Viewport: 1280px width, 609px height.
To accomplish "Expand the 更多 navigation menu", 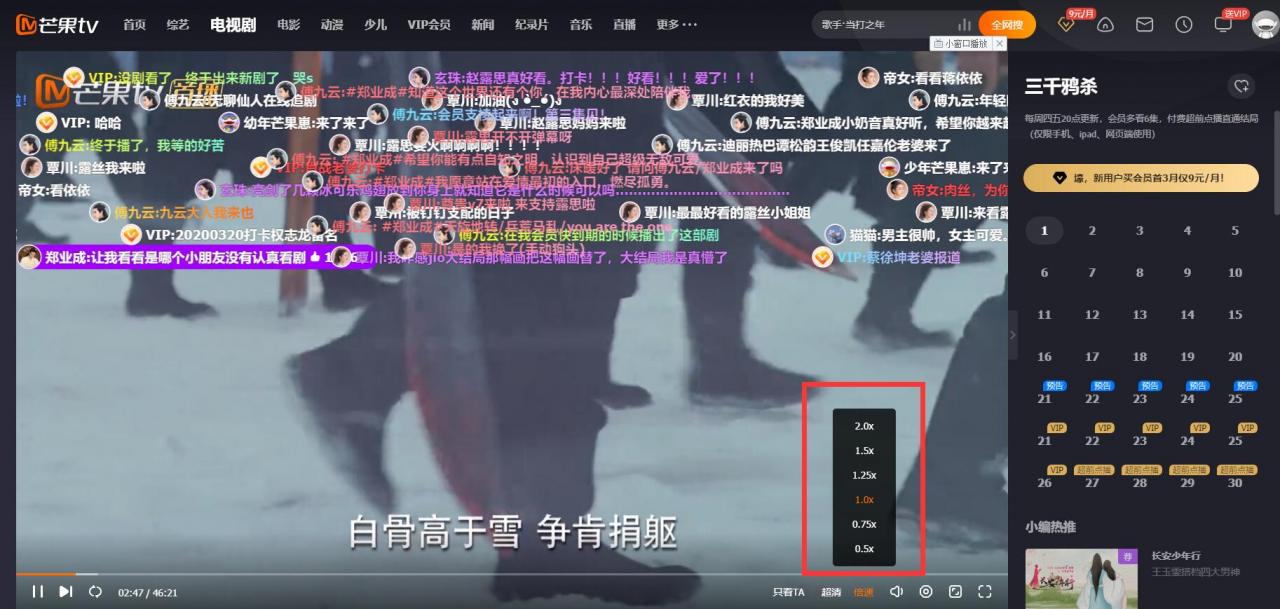I will point(676,24).
